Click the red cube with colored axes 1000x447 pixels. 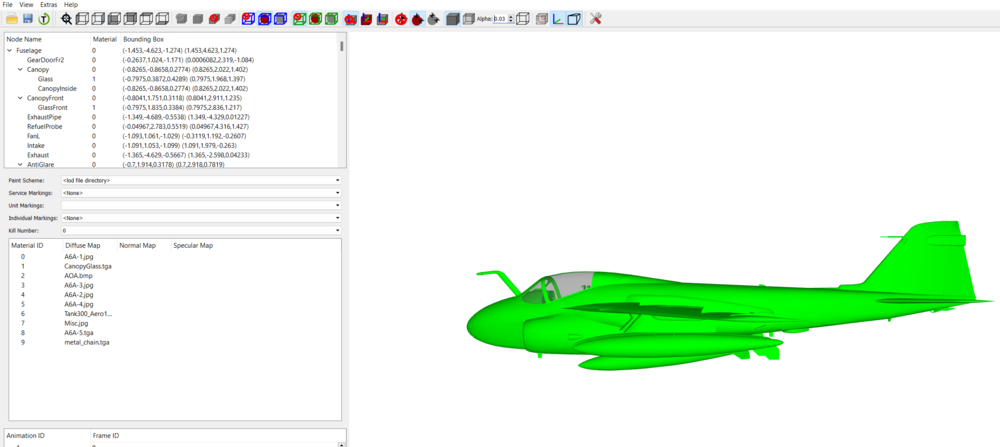(366, 19)
